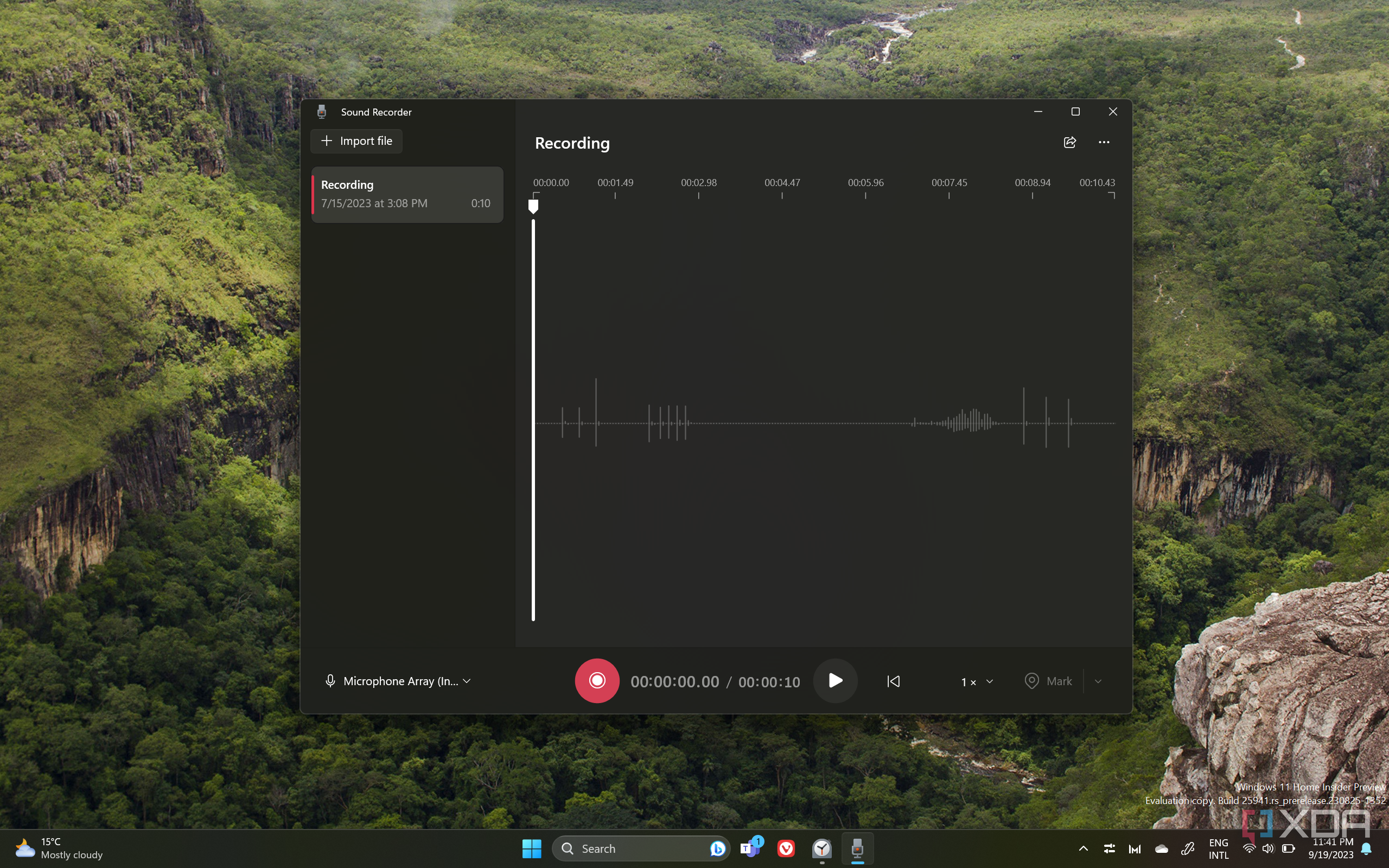This screenshot has height=868, width=1389.
Task: Expand the markers list chevron beside Mark
Action: tap(1098, 681)
